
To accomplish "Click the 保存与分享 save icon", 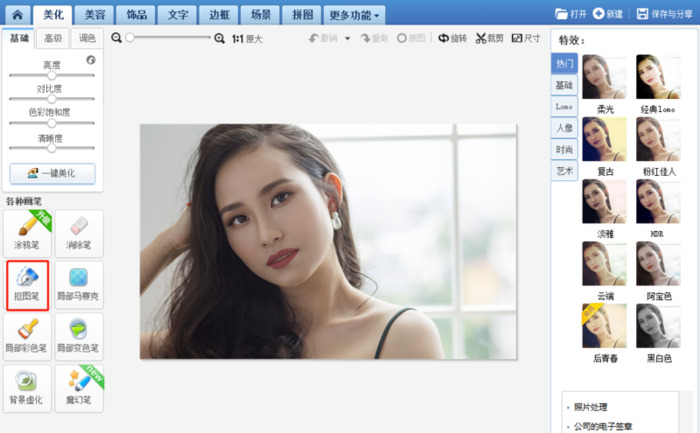I will tap(642, 14).
